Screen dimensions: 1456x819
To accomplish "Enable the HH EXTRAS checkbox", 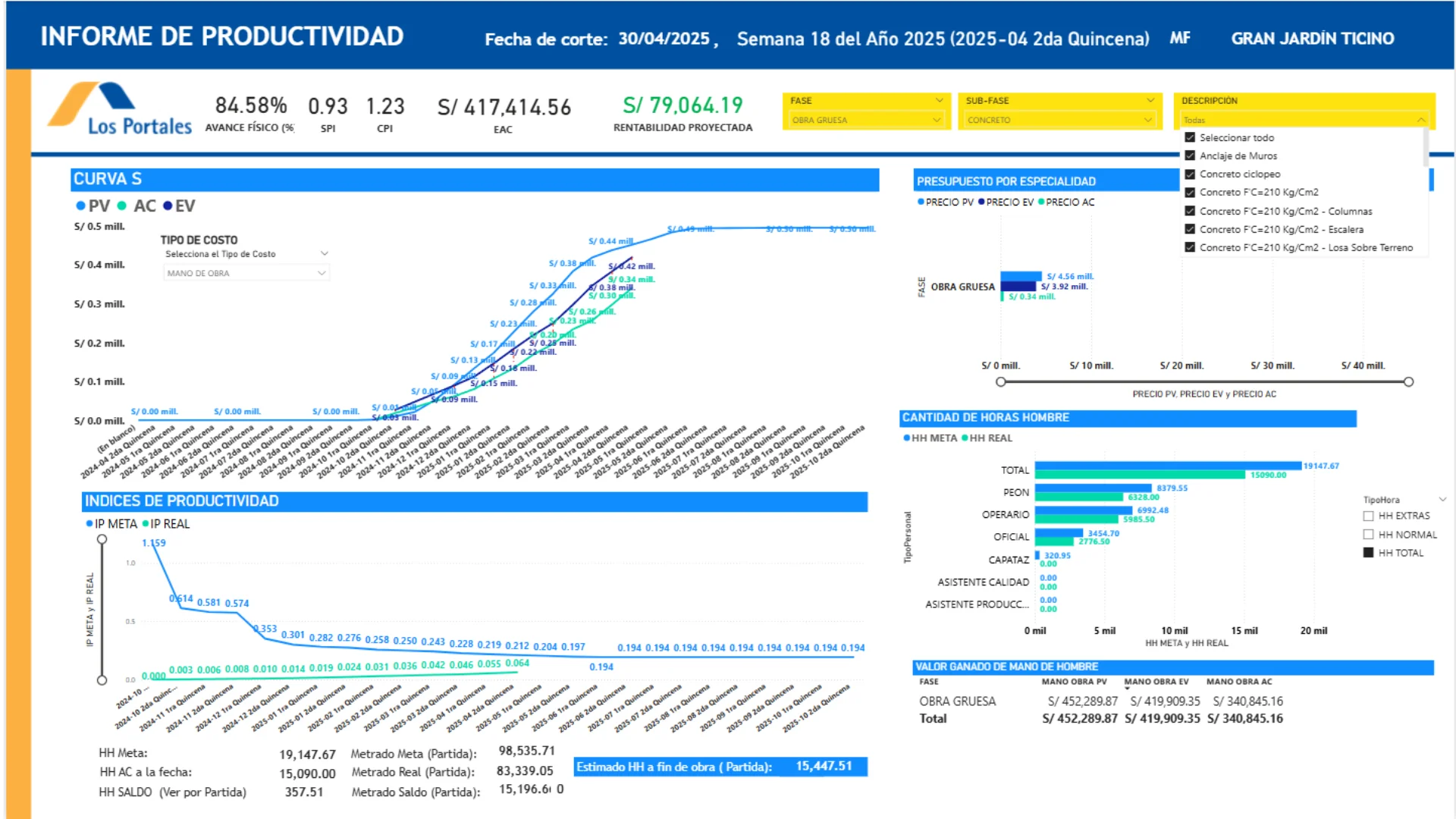I will point(1368,516).
